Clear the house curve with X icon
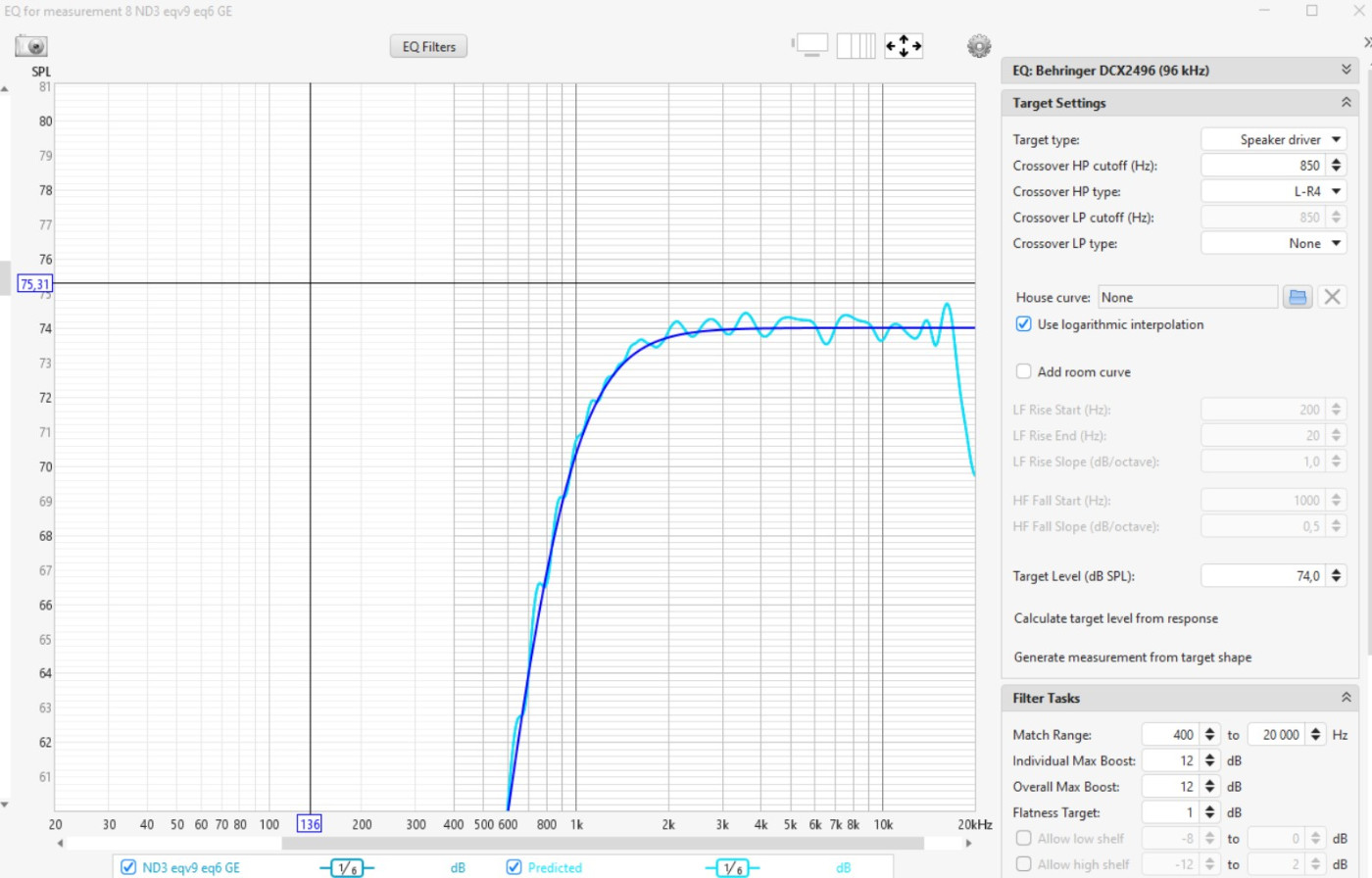1372x878 pixels. pos(1332,297)
